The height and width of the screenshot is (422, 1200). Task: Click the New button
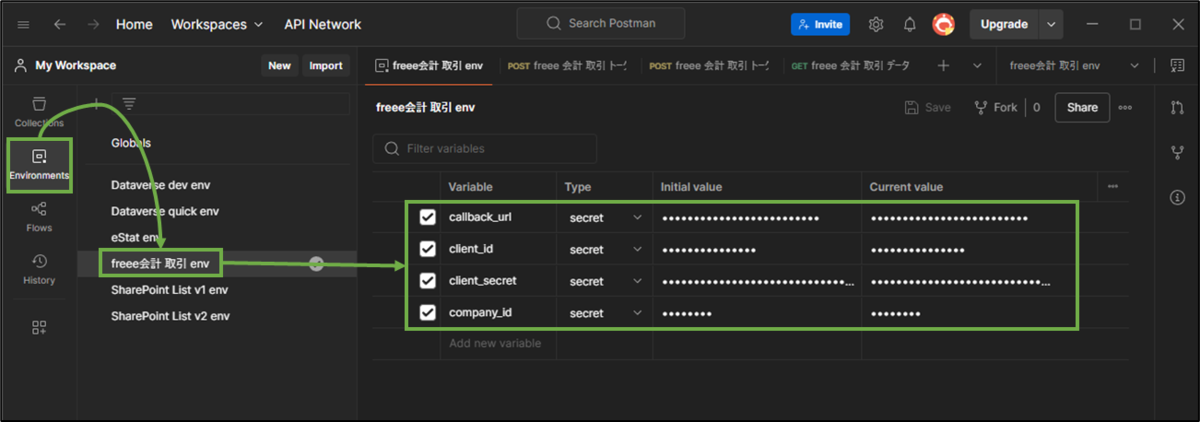280,66
